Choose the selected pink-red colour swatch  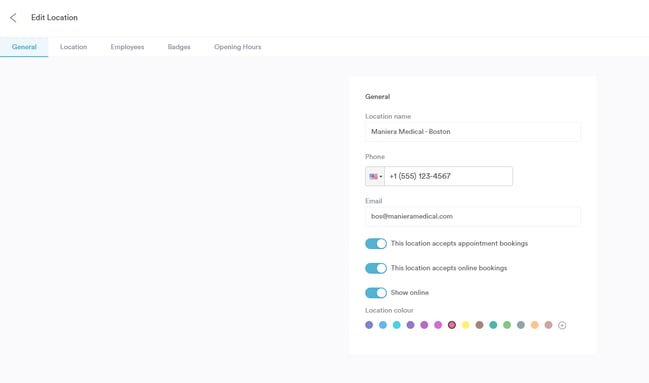452,325
